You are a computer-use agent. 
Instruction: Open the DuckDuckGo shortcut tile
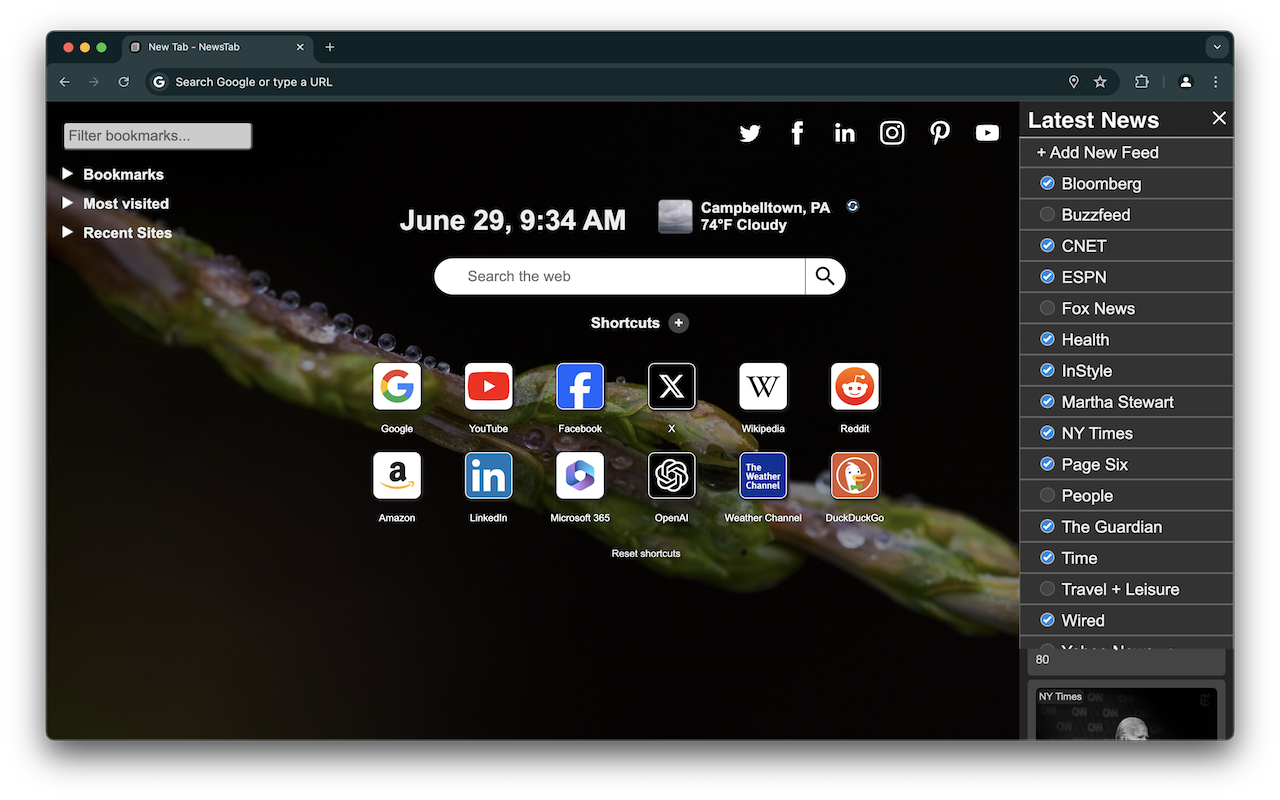point(855,476)
